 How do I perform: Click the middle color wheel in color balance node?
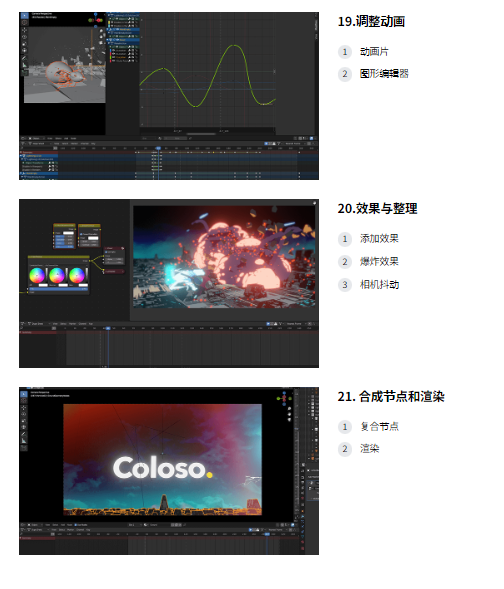click(x=57, y=275)
